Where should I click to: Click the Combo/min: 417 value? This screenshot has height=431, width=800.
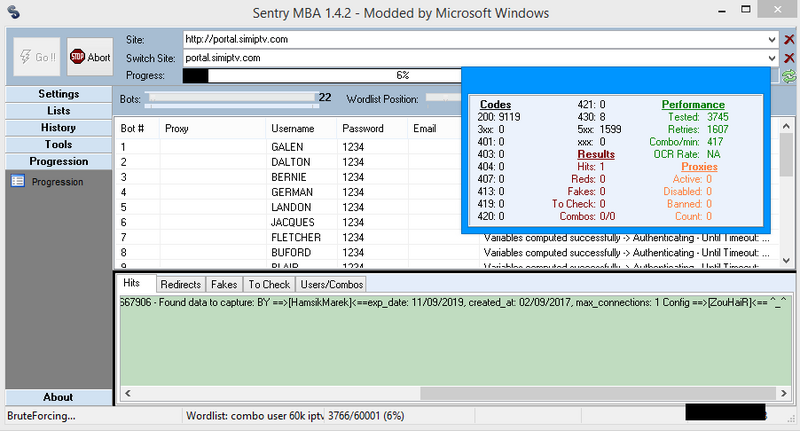(686, 142)
